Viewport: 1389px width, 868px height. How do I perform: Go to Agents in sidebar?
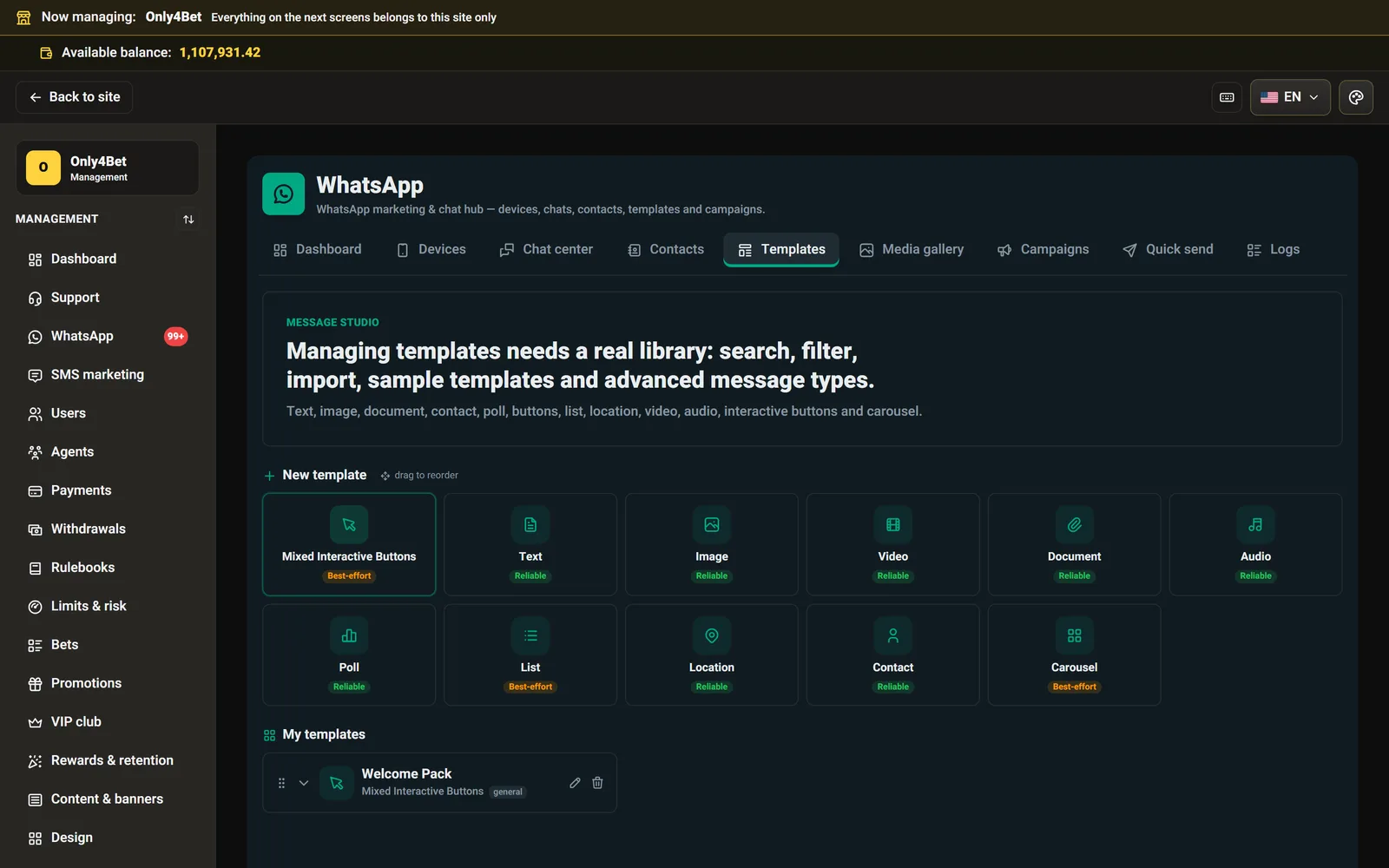pyautogui.click(x=108, y=452)
